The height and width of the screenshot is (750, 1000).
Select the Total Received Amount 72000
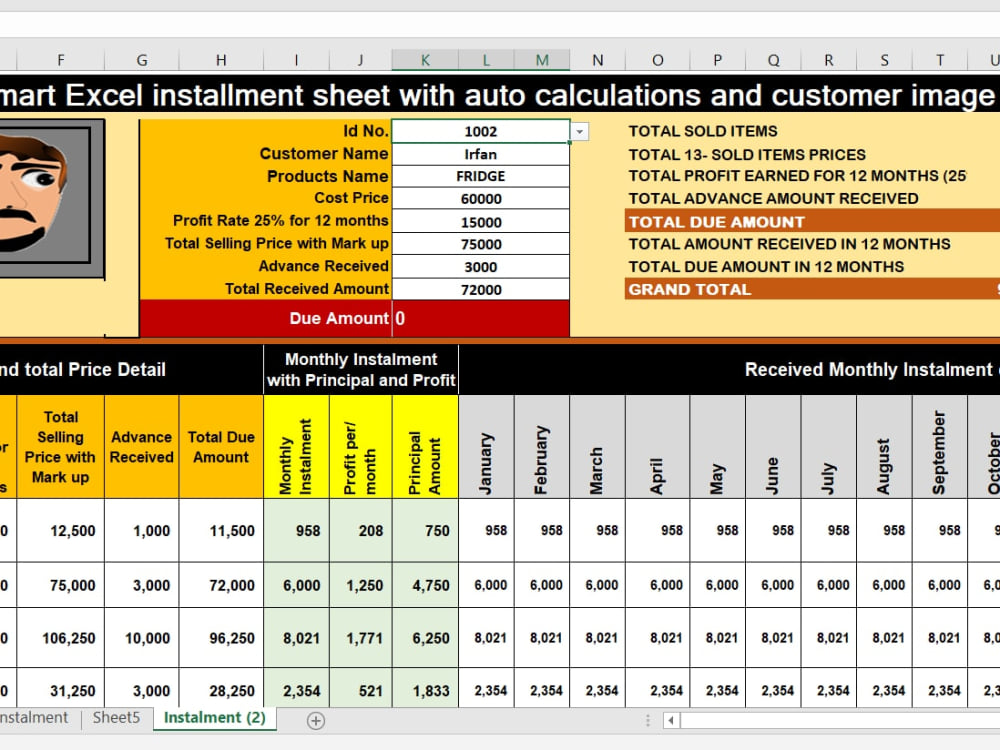click(481, 290)
